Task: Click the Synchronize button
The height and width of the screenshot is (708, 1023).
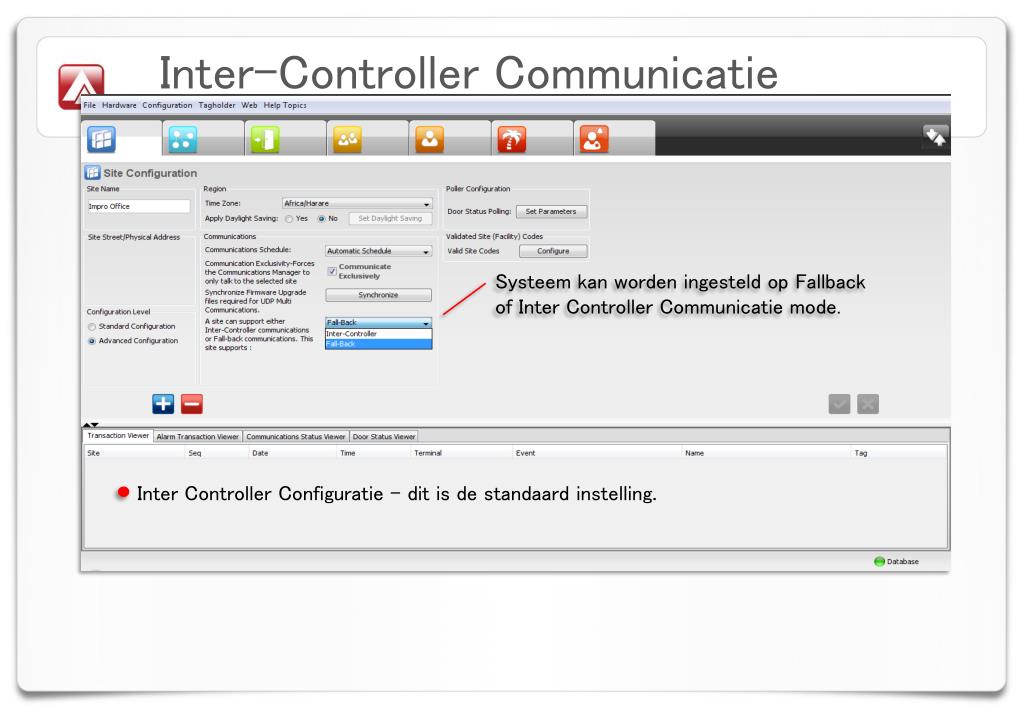Action: [x=378, y=295]
